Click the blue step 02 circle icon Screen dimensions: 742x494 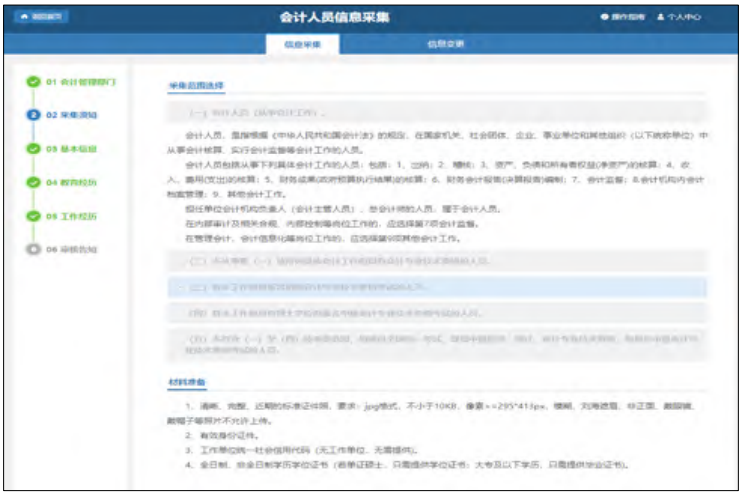coord(34,115)
